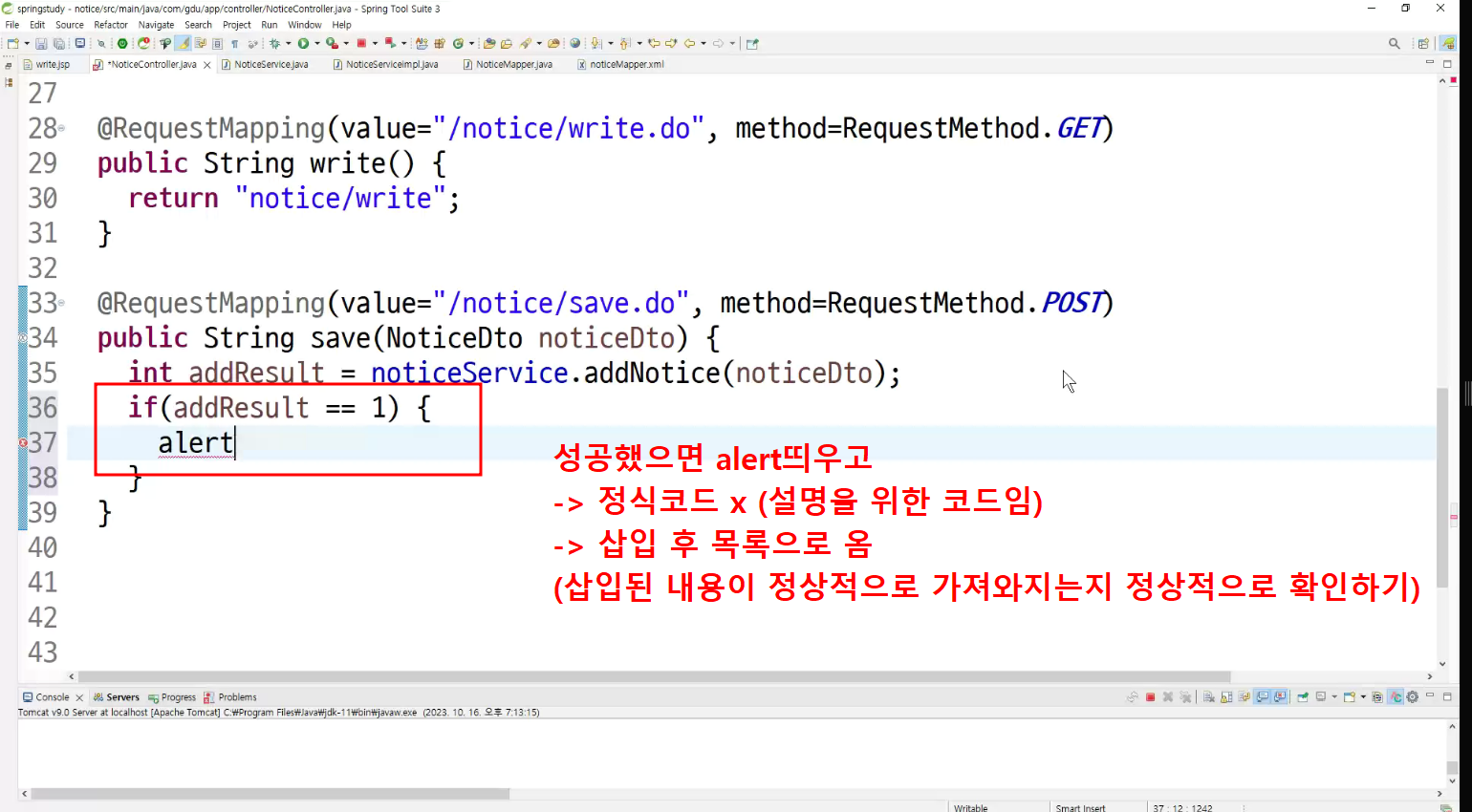The width and height of the screenshot is (1472, 812).
Task: Click the Open Type icon in toolbar
Action: tap(489, 43)
